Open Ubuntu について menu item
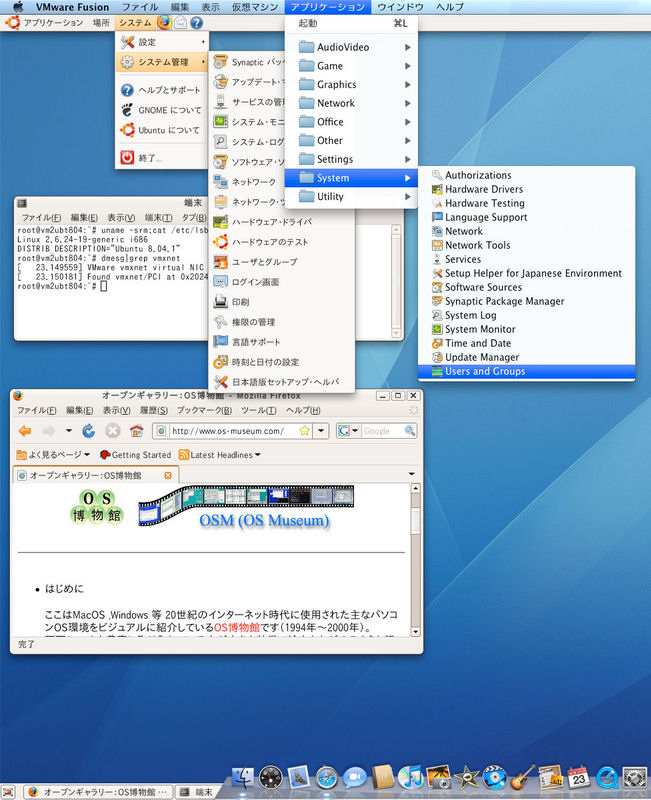The width and height of the screenshot is (651, 800). tap(162, 130)
